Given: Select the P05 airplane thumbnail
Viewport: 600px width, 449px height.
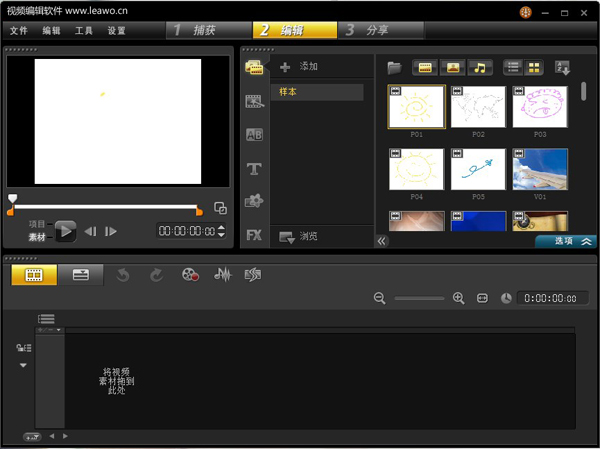Looking at the screenshot, I should [x=478, y=169].
